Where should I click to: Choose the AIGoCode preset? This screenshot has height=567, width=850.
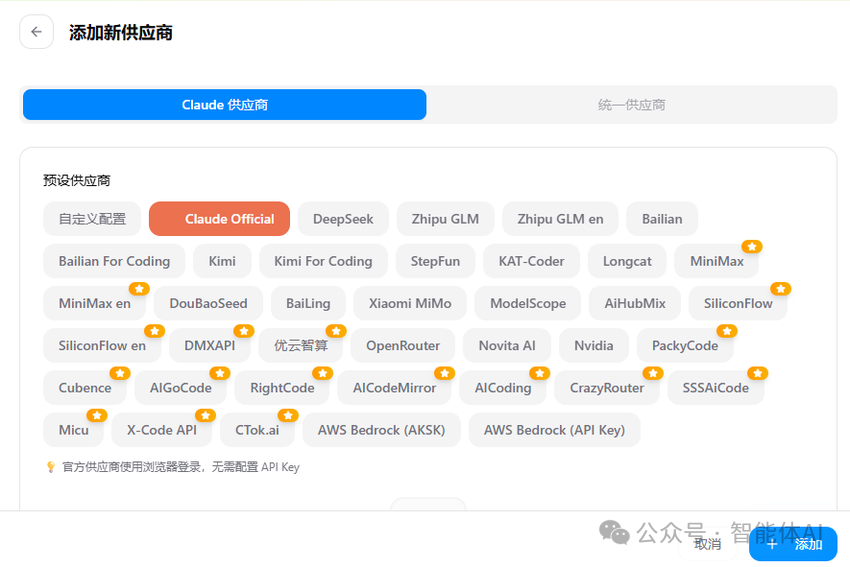181,388
